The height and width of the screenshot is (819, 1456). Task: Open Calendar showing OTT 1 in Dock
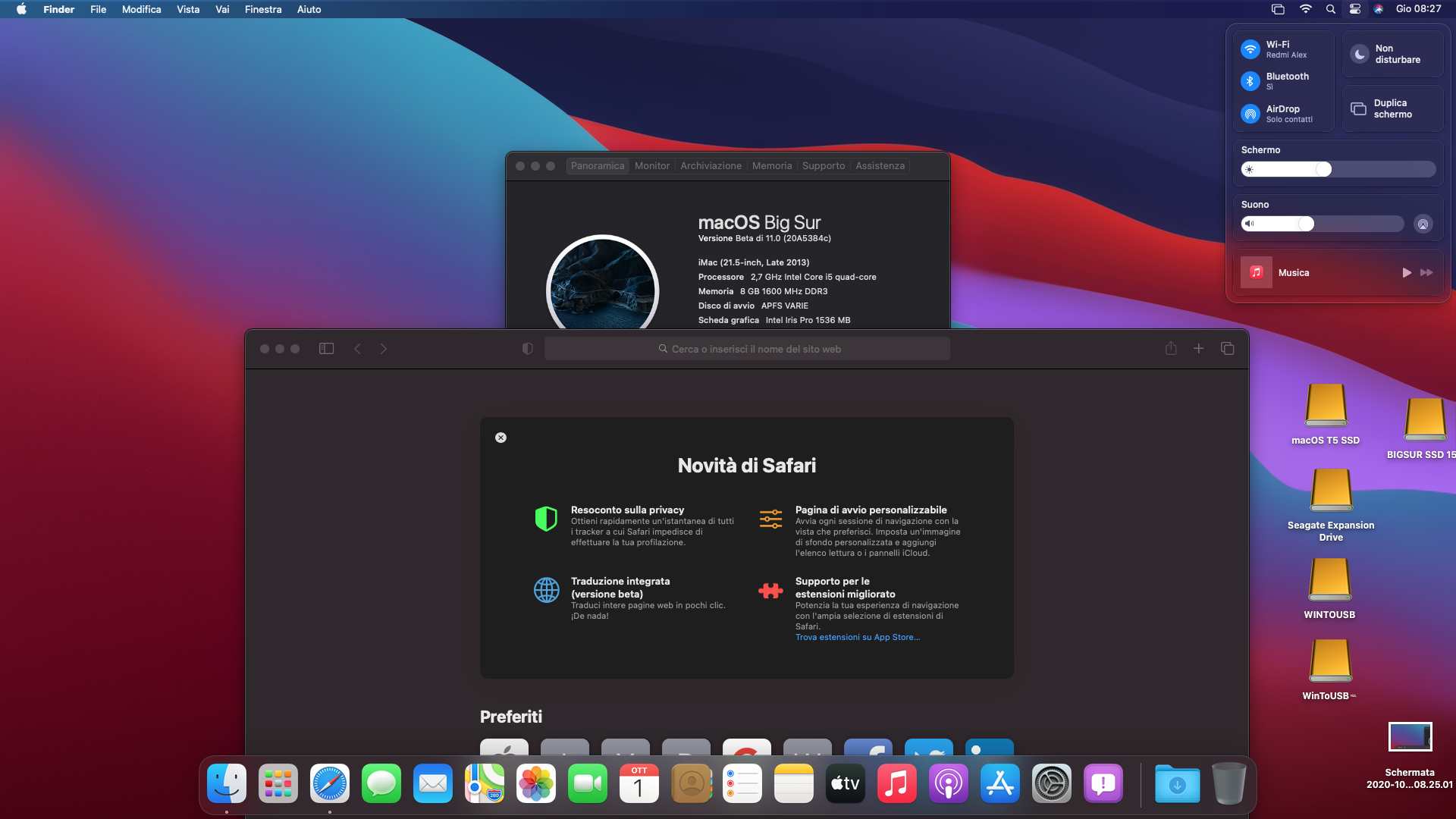(x=639, y=783)
